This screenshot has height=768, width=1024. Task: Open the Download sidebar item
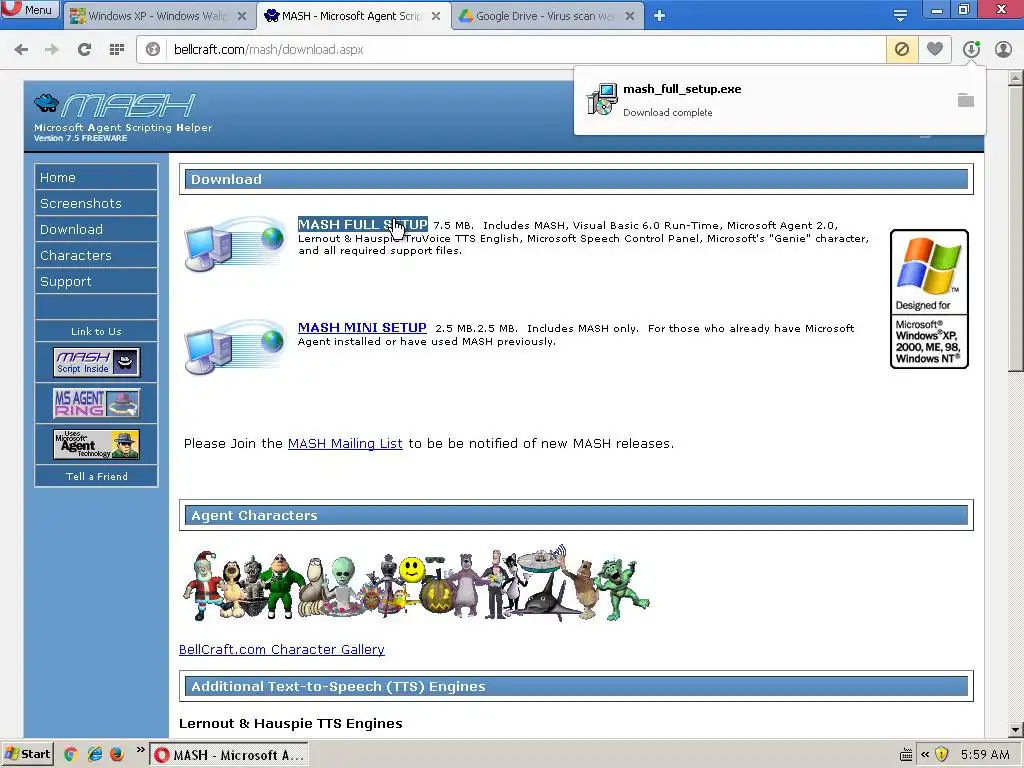pos(96,229)
